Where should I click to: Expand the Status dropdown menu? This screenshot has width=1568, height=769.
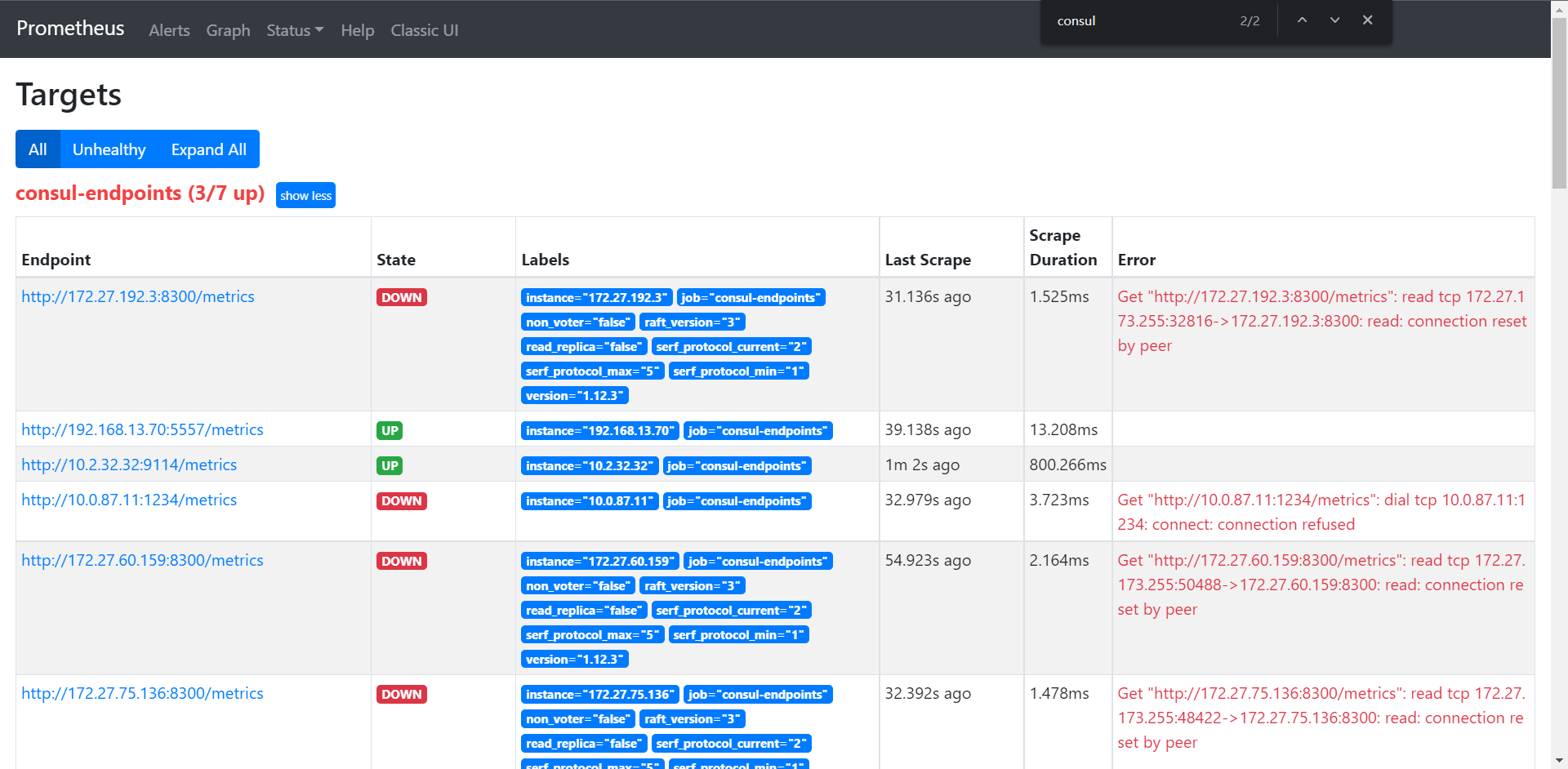point(295,30)
